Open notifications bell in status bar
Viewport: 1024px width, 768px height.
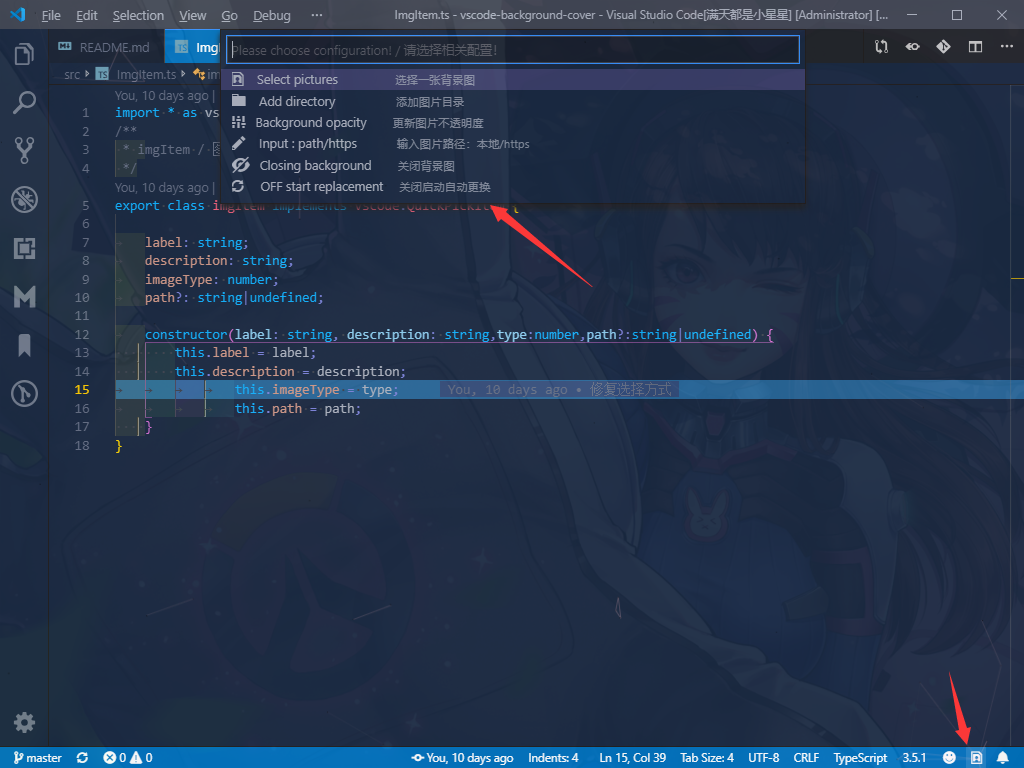coord(1002,758)
